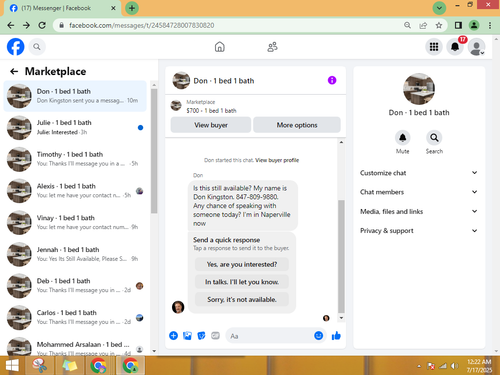Open Chrome tab search dropdown
This screenshot has width=500, height=375.
coord(439,8)
